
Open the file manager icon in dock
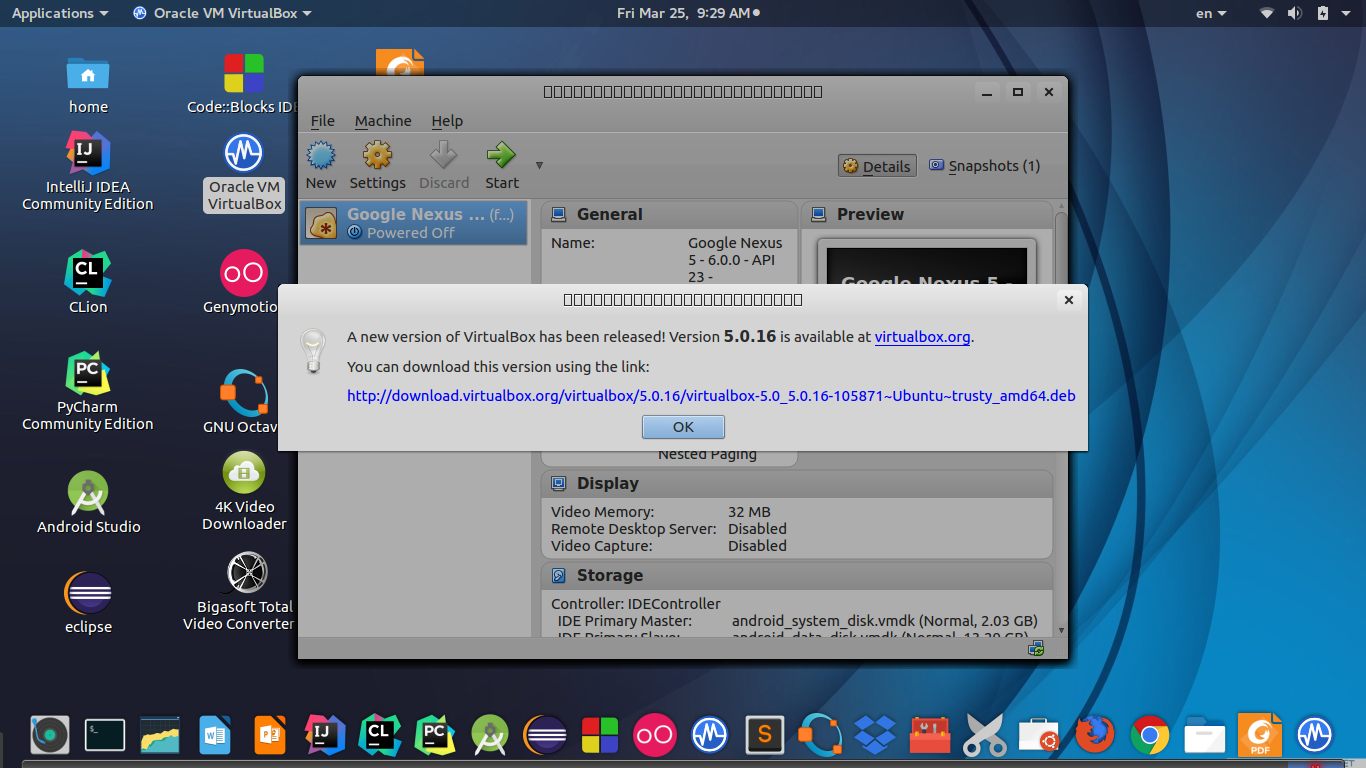coord(1205,735)
